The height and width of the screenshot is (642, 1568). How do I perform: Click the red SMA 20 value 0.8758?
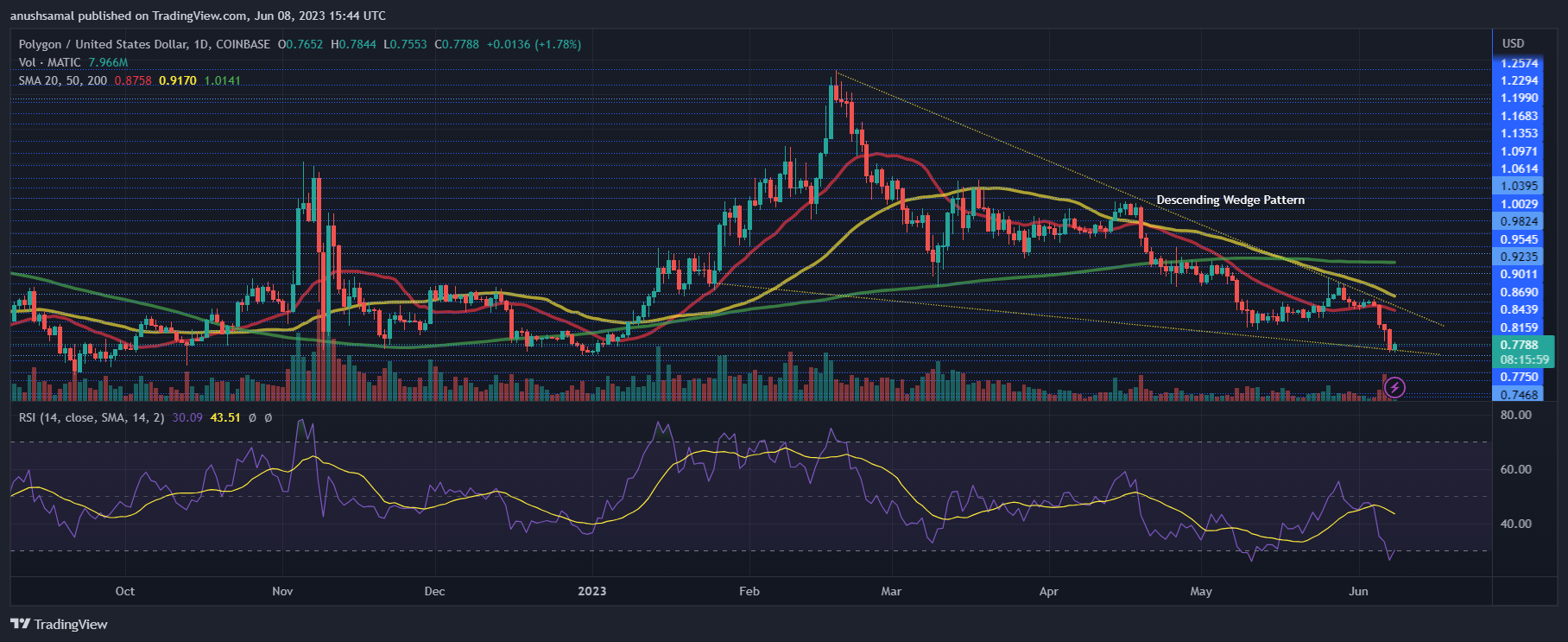point(133,80)
